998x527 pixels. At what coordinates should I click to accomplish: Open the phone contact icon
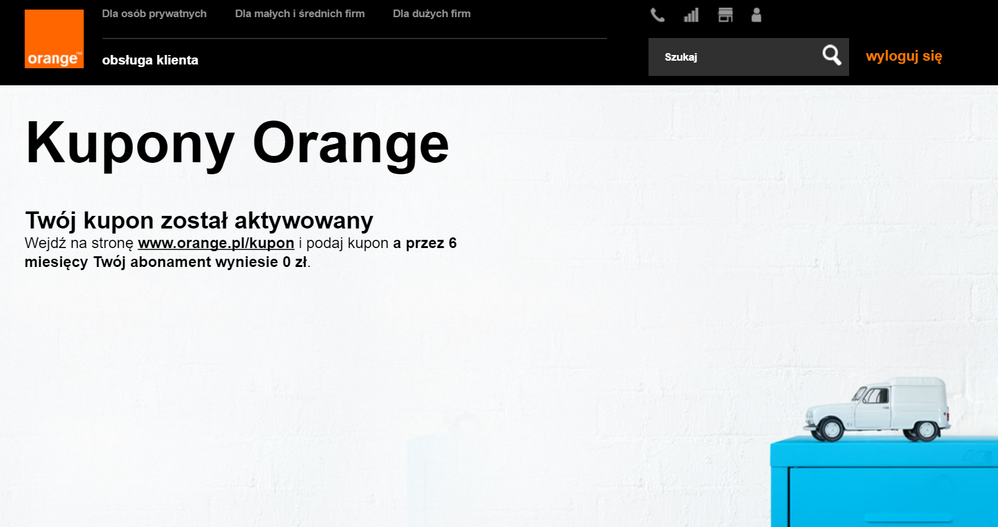pyautogui.click(x=657, y=15)
